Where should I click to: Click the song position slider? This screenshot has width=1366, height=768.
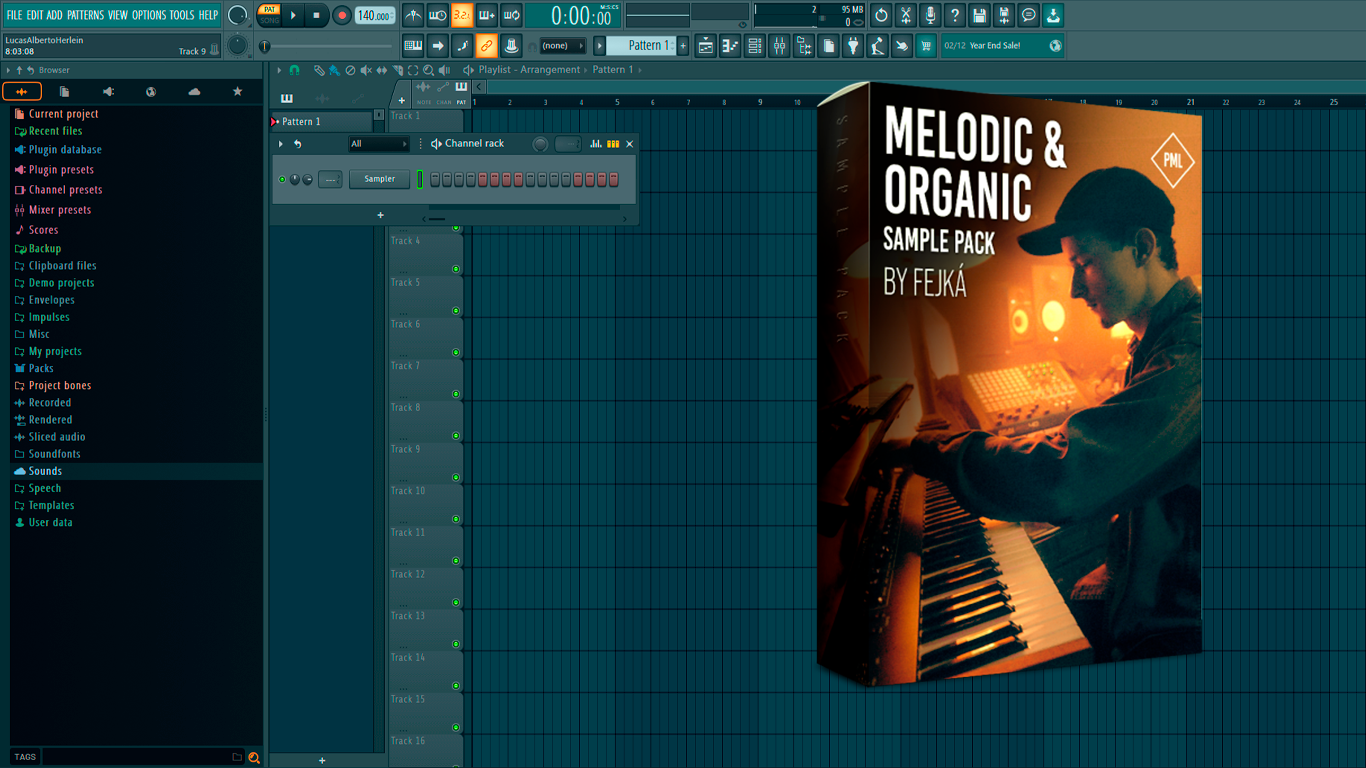[328, 46]
